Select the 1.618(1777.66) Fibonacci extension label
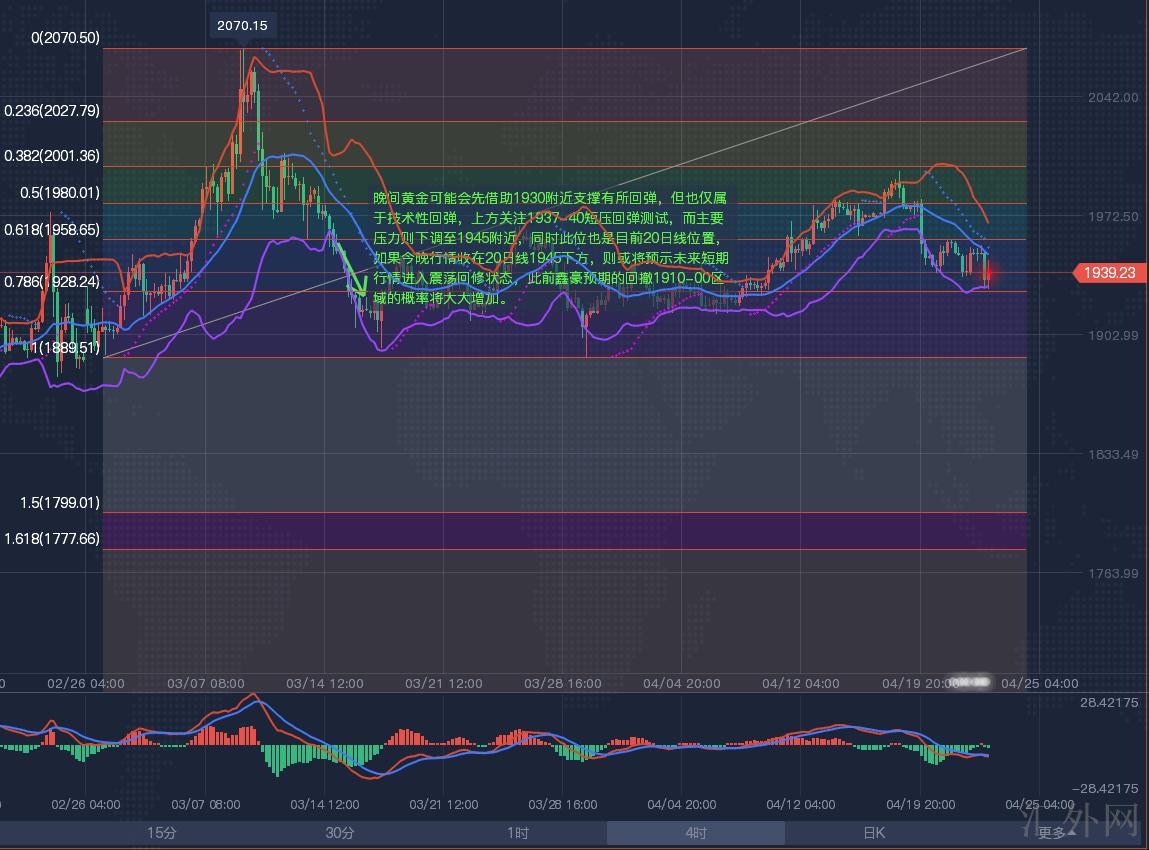The height and width of the screenshot is (850, 1149). coord(52,539)
